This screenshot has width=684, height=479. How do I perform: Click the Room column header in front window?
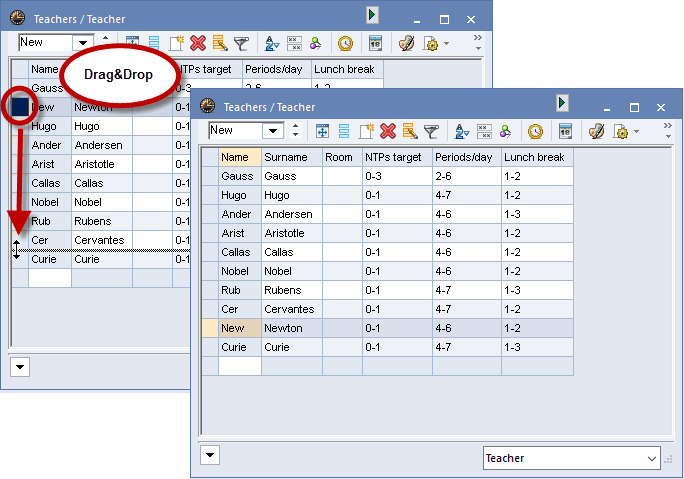point(342,157)
